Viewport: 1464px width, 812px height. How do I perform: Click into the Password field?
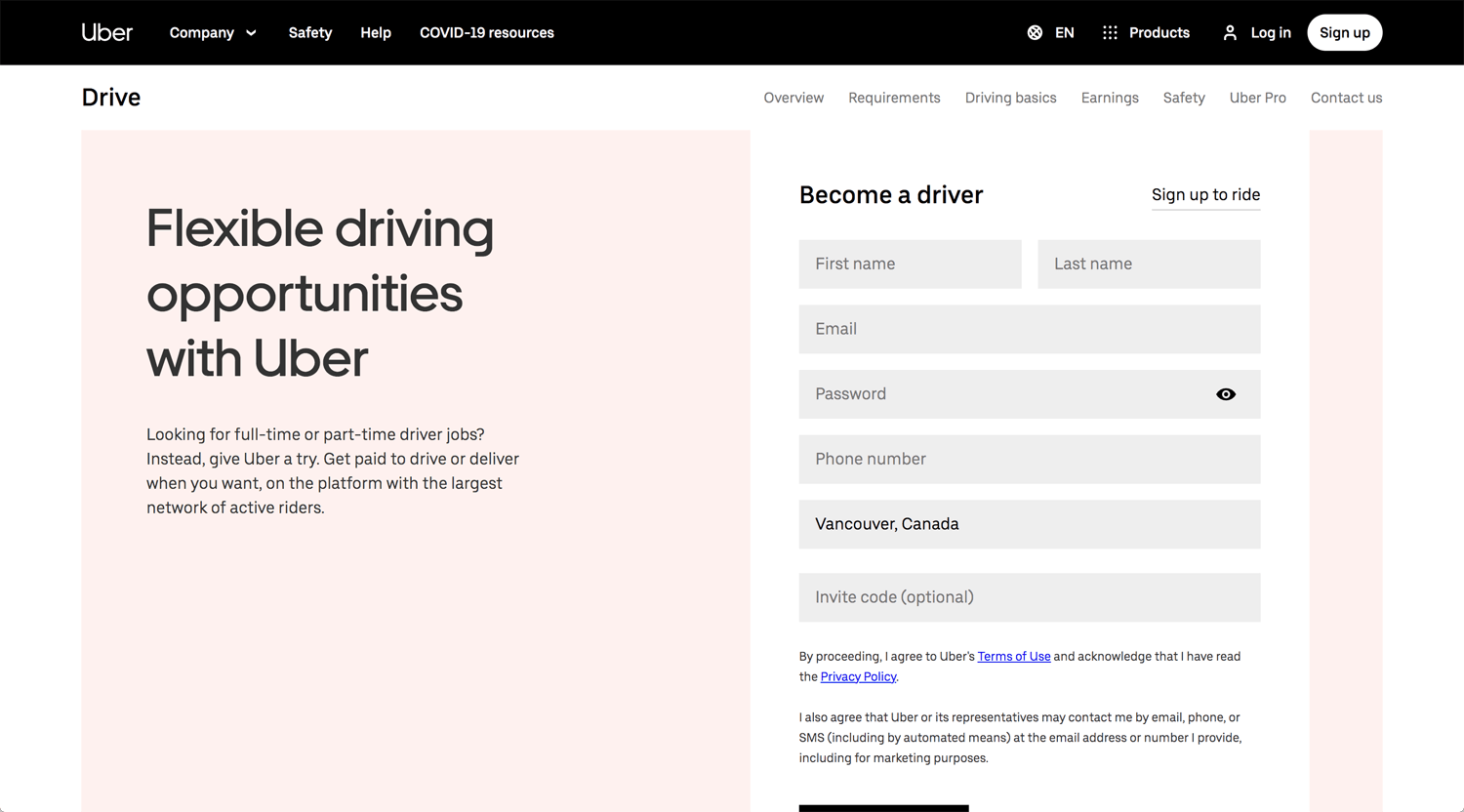point(1030,394)
